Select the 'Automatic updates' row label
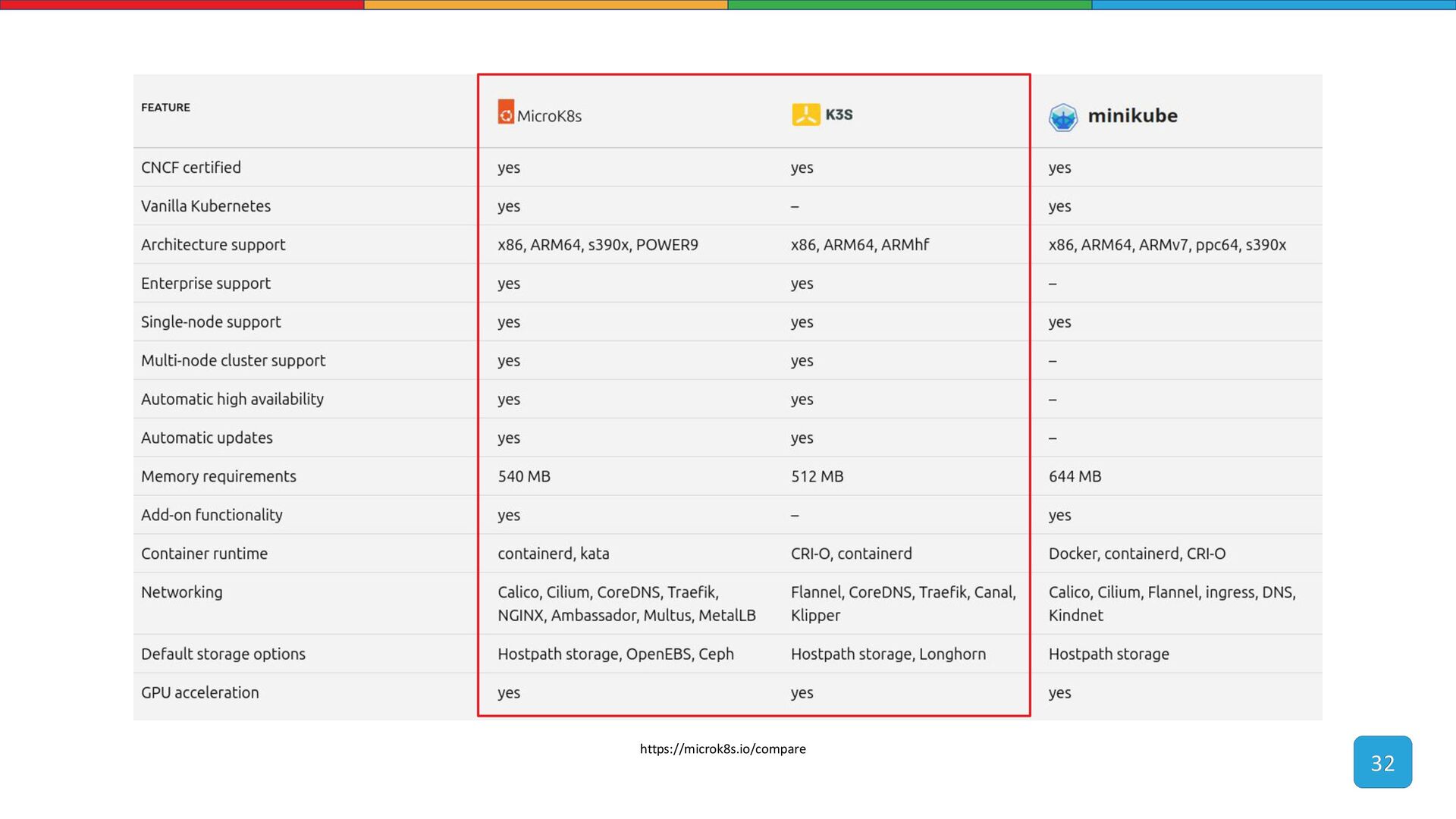The height and width of the screenshot is (819, 1456). click(206, 438)
